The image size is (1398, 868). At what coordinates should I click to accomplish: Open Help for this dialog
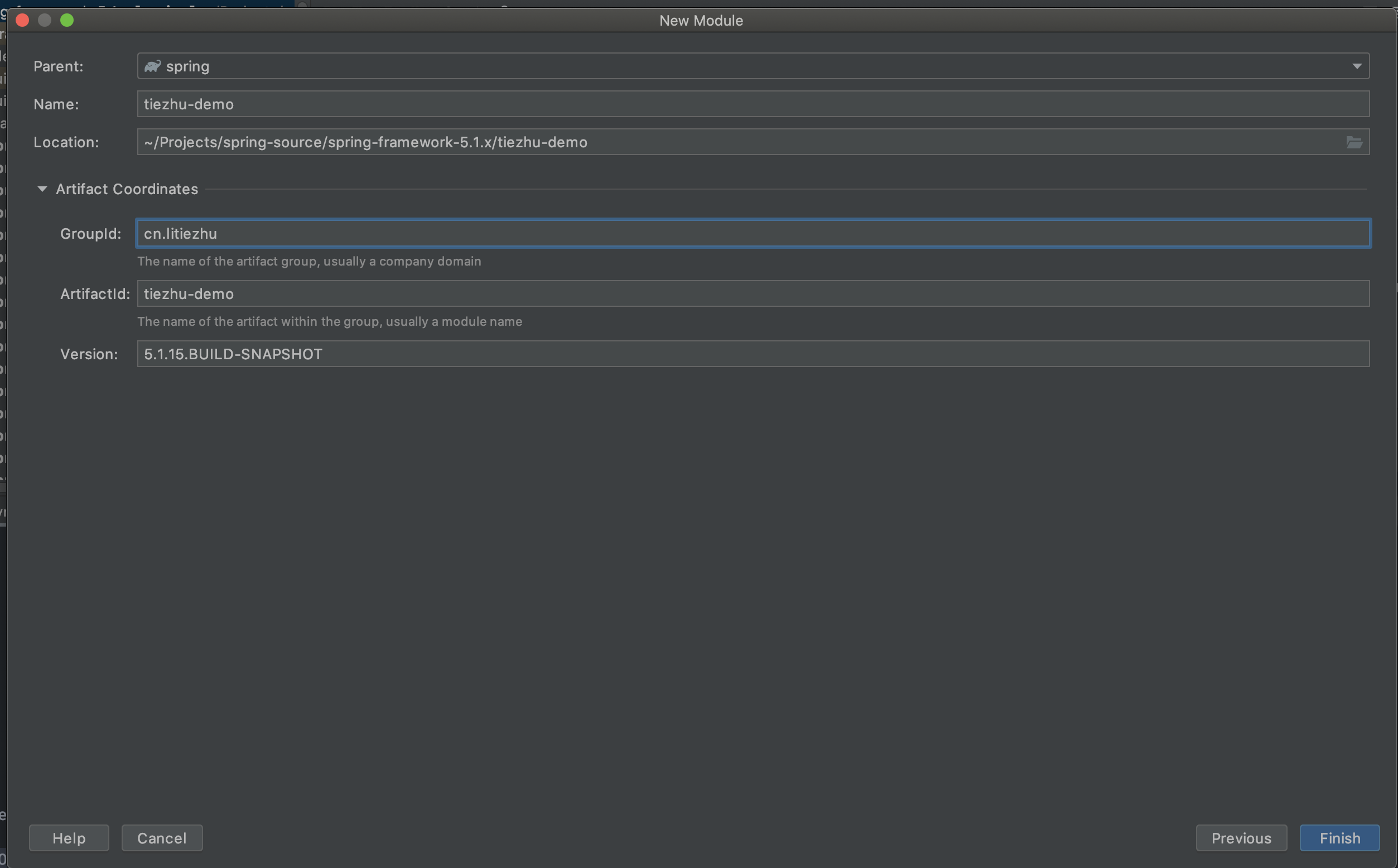pos(69,838)
